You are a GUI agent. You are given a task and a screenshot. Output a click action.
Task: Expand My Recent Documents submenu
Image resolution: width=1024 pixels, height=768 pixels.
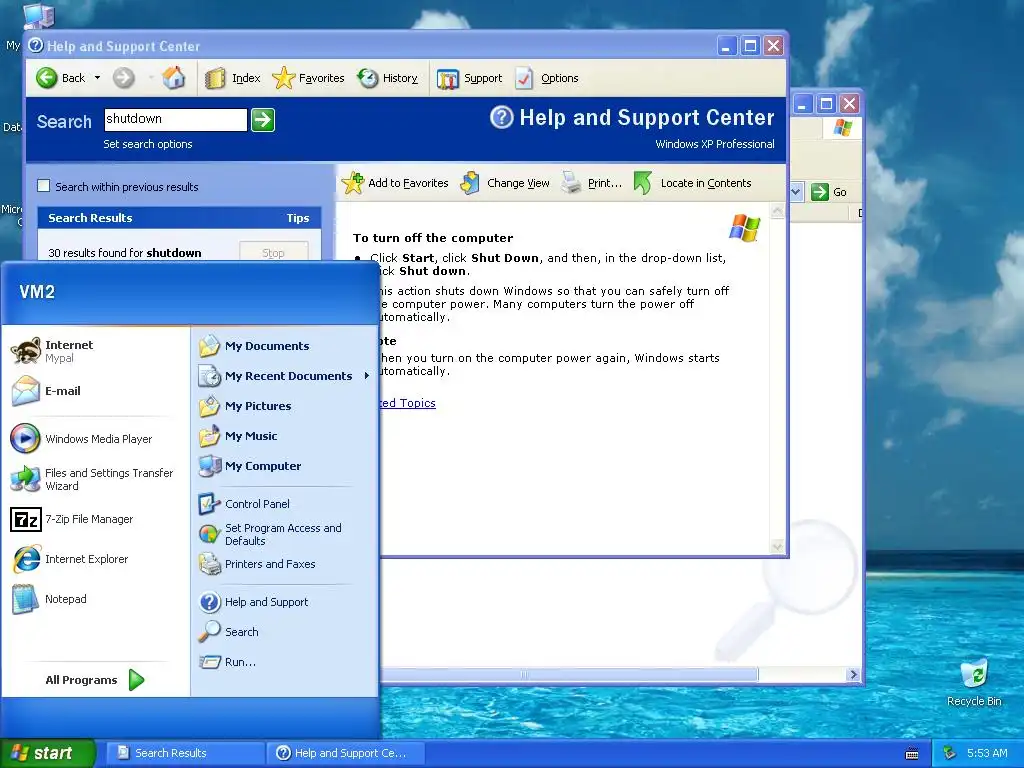click(x=284, y=376)
